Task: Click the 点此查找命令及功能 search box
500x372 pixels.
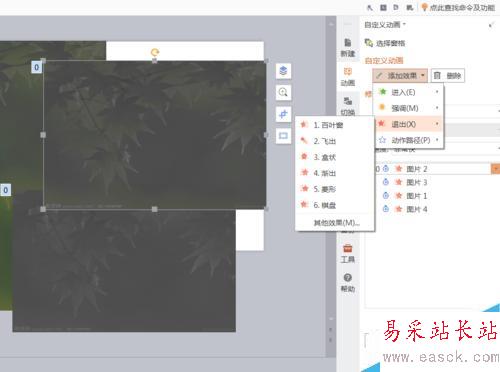Action: point(462,7)
